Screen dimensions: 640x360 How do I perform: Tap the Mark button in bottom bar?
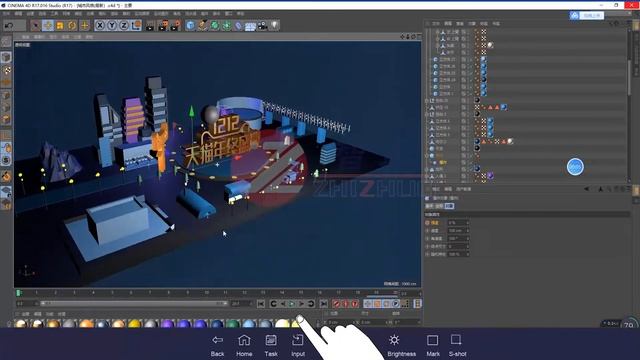433,345
